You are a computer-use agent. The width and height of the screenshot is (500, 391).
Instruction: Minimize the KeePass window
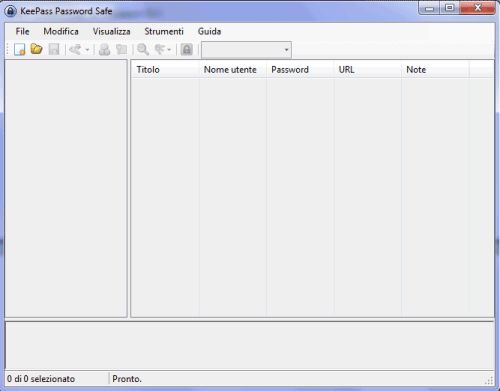(x=429, y=8)
